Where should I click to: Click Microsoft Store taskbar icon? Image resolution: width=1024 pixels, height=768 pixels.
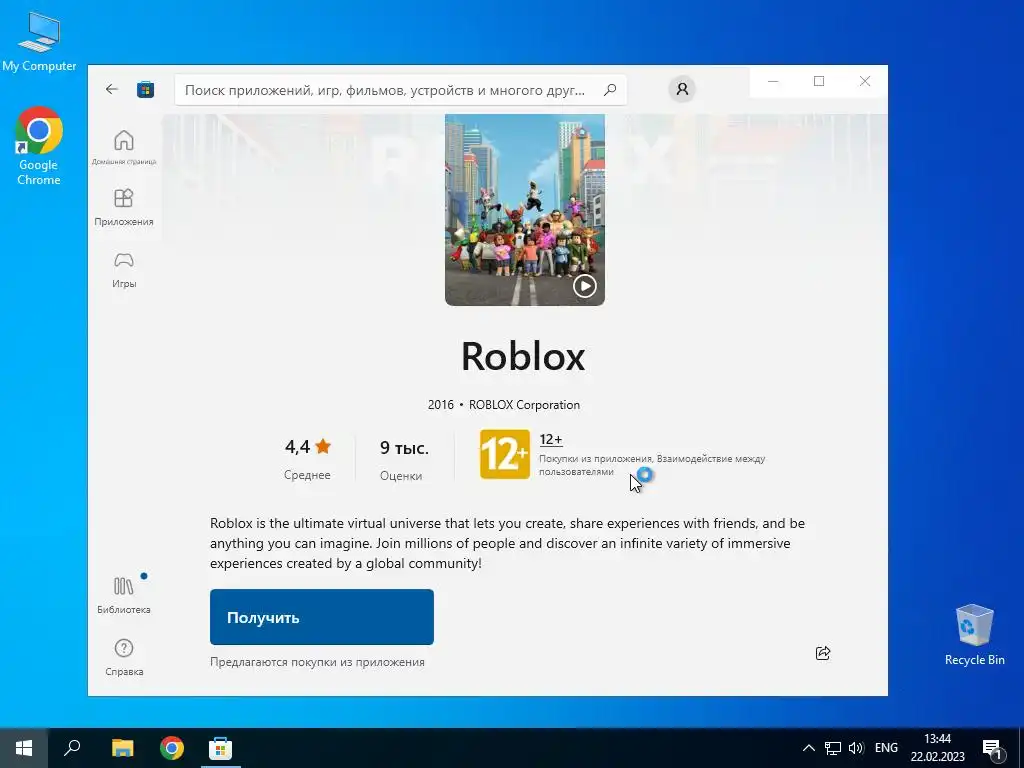click(220, 748)
